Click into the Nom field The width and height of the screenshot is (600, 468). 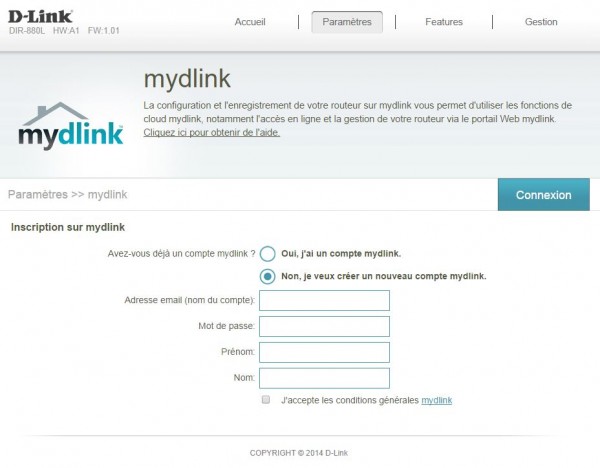pos(324,378)
